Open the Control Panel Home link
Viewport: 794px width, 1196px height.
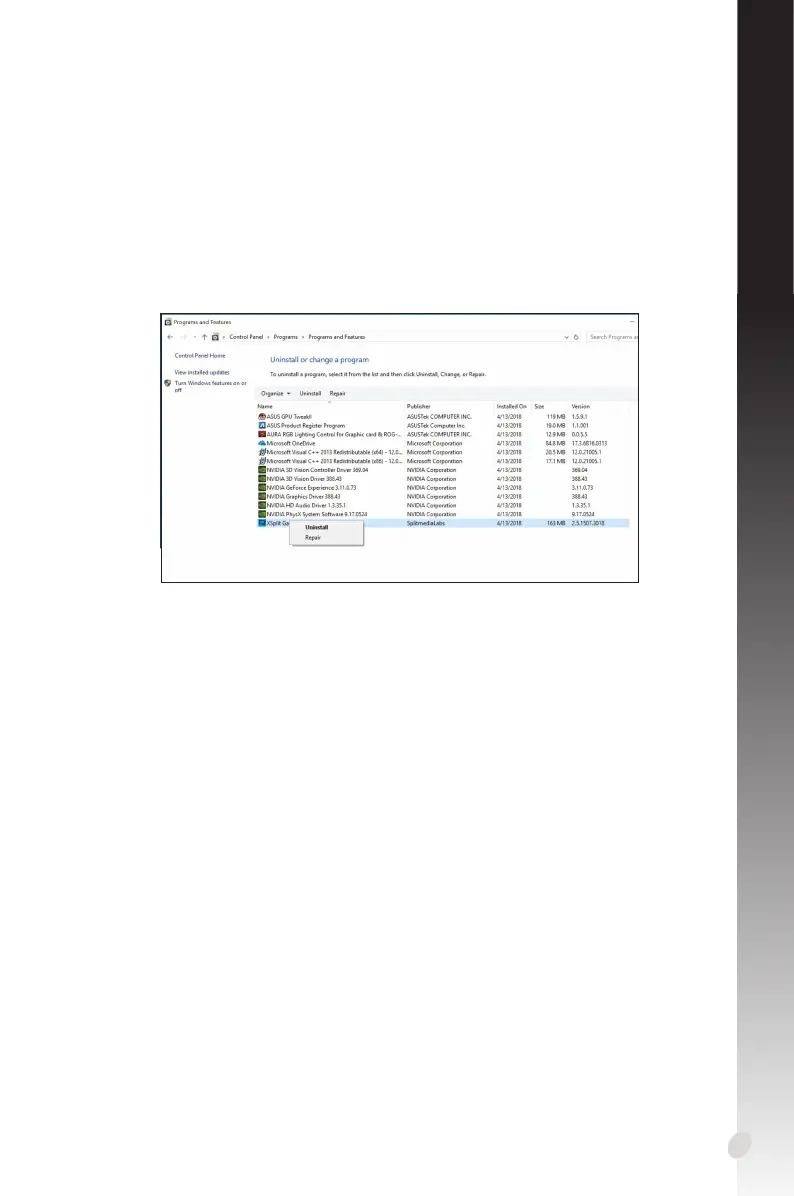(x=200, y=355)
